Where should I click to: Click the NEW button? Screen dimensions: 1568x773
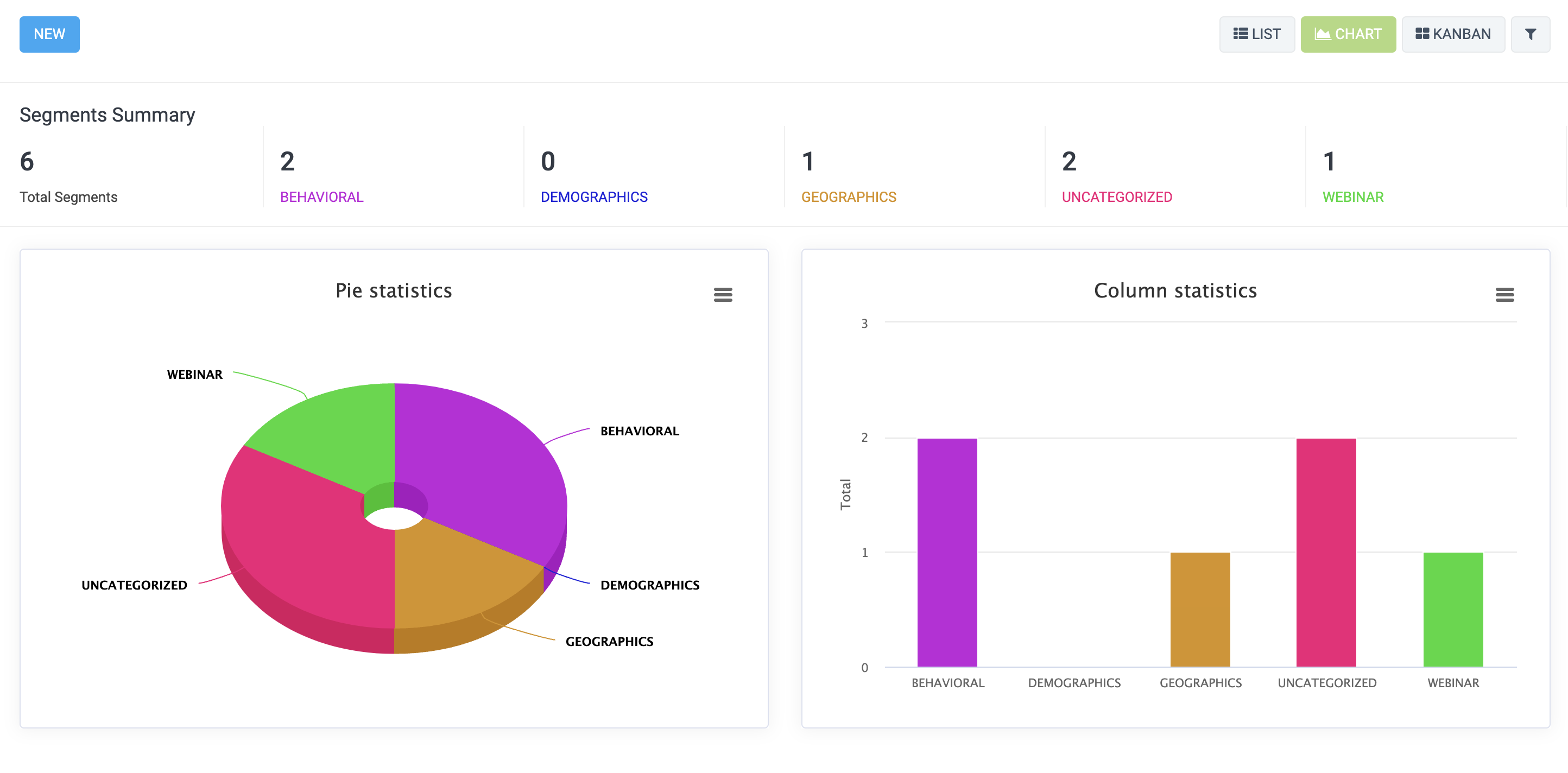tap(49, 34)
